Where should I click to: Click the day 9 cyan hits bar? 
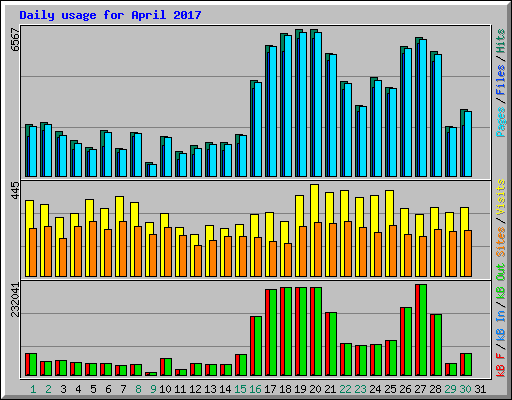(x=153, y=170)
